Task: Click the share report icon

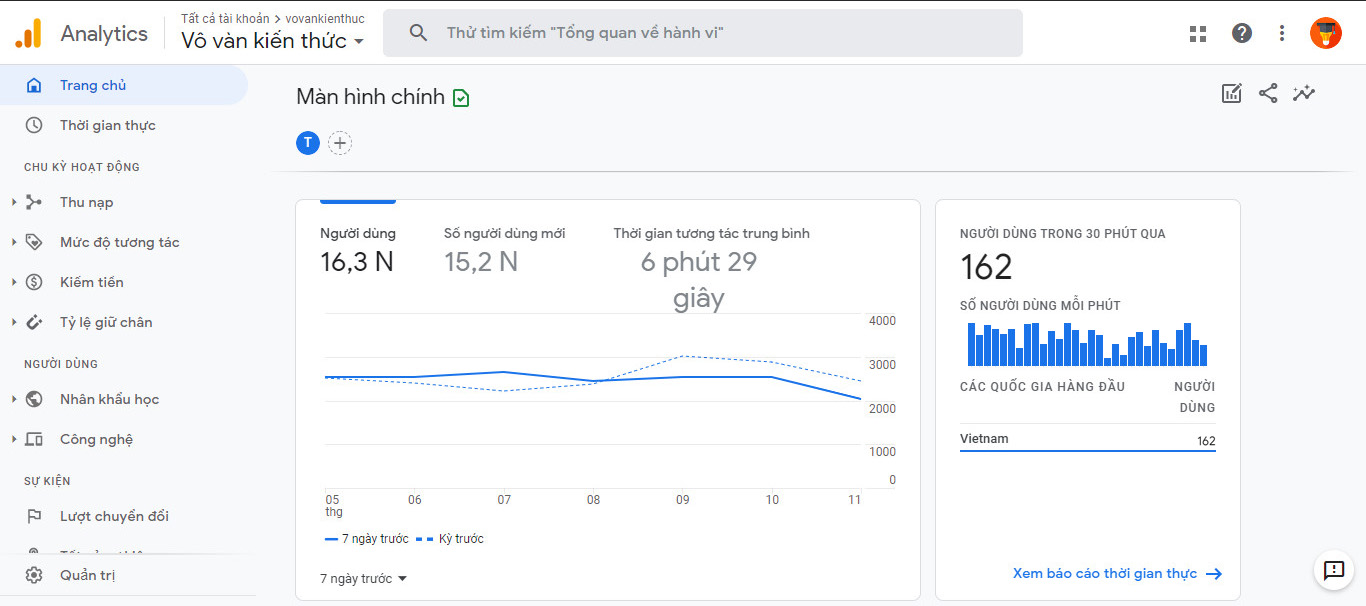Action: pos(1268,94)
